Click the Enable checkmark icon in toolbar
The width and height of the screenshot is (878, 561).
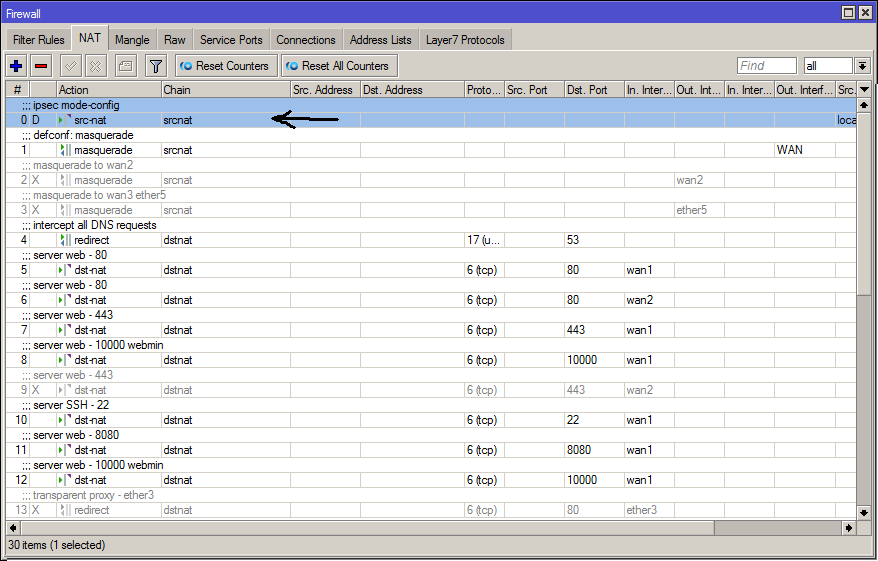pos(71,66)
